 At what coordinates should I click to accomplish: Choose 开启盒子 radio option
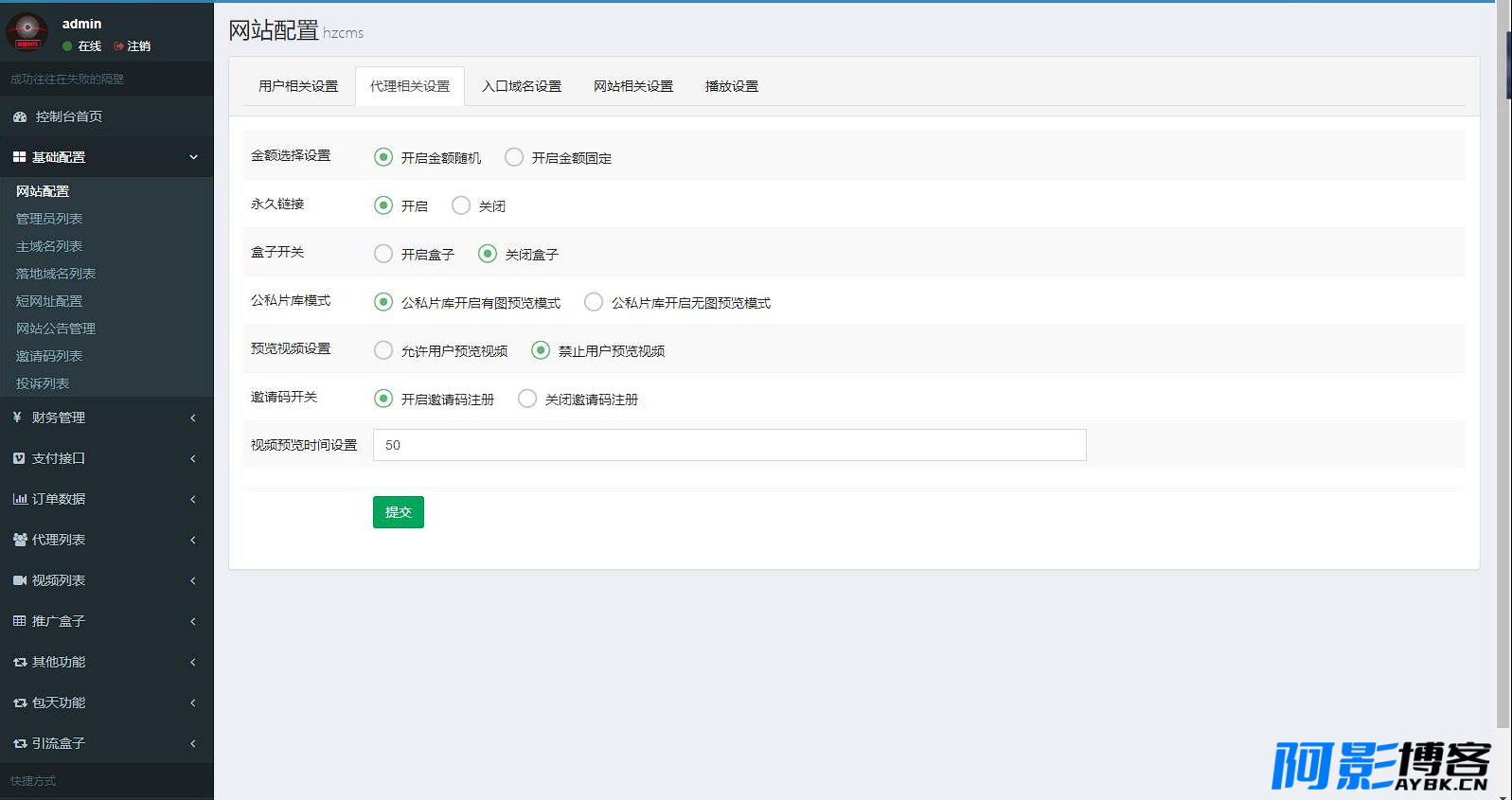[x=383, y=254]
